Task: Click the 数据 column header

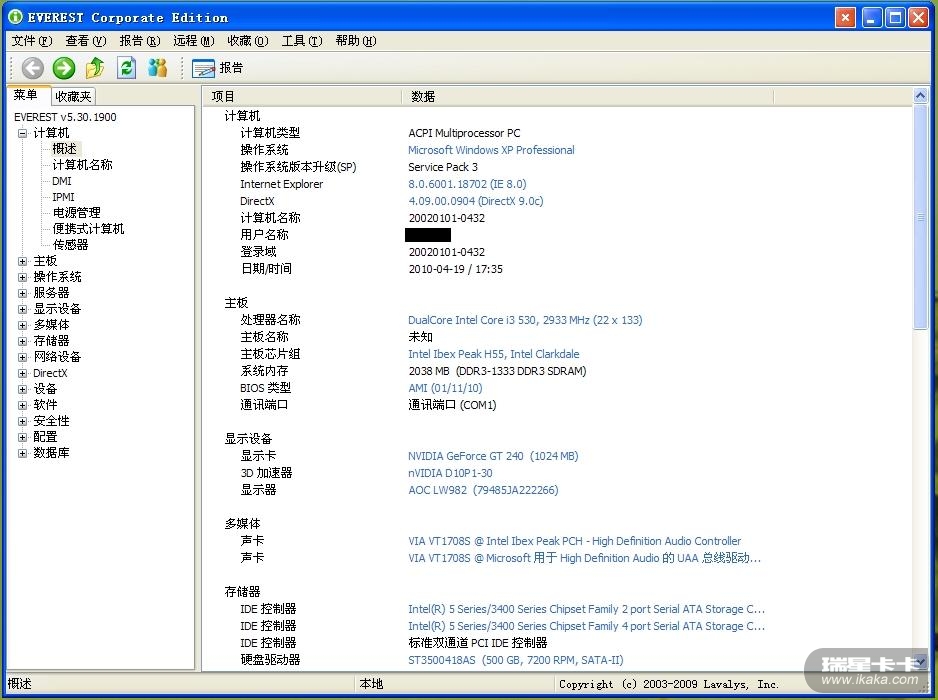Action: [588, 96]
